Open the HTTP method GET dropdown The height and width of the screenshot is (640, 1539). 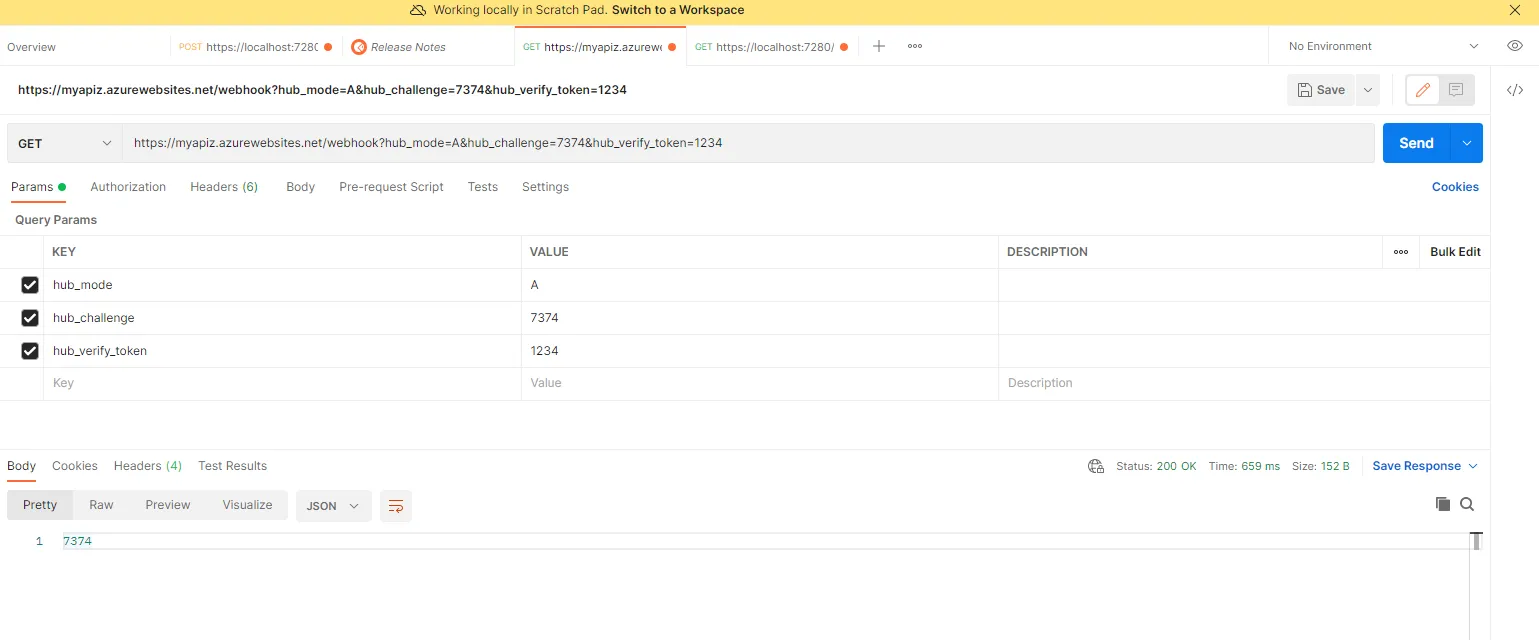click(x=65, y=143)
